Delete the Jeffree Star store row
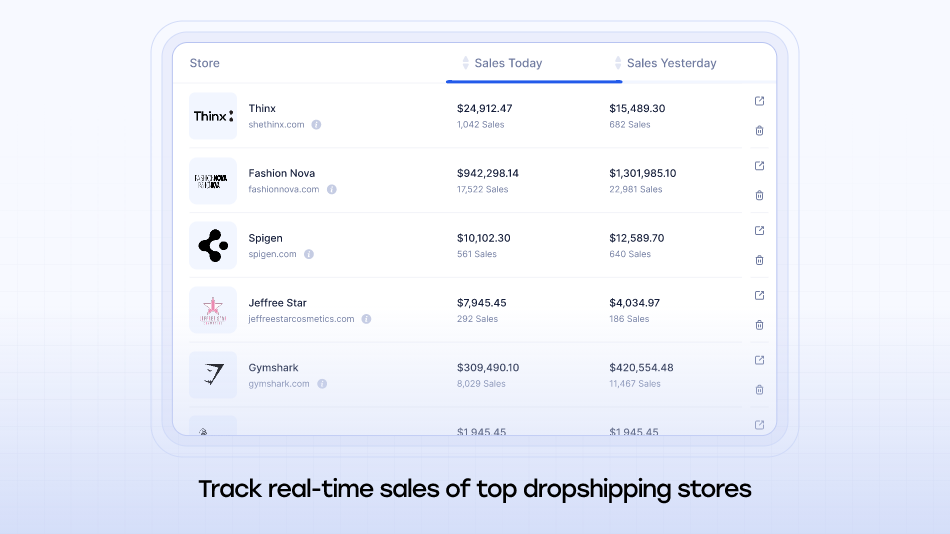950x534 pixels. click(x=759, y=325)
